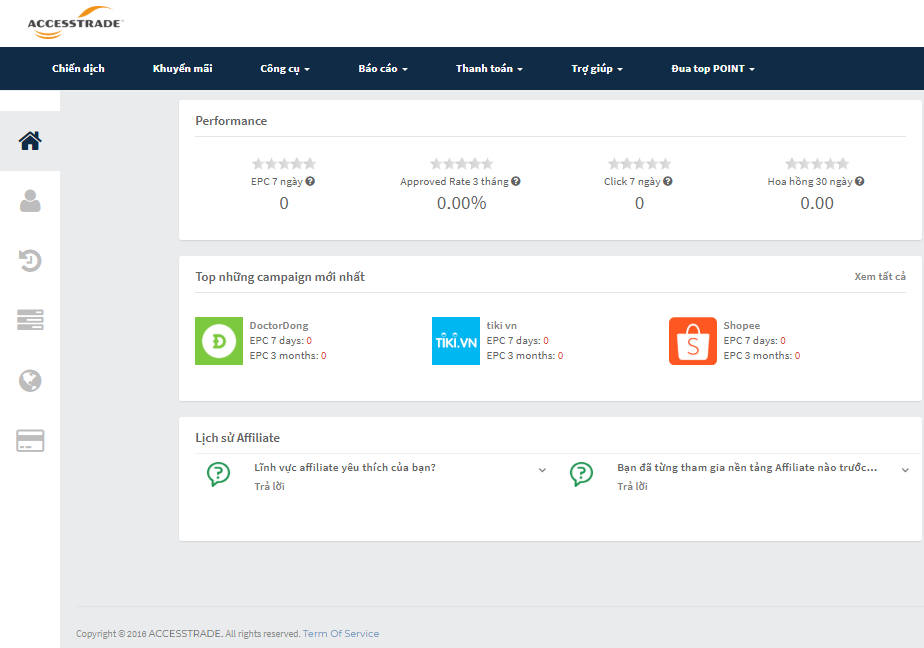Click the home icon in the sidebar

coord(30,141)
